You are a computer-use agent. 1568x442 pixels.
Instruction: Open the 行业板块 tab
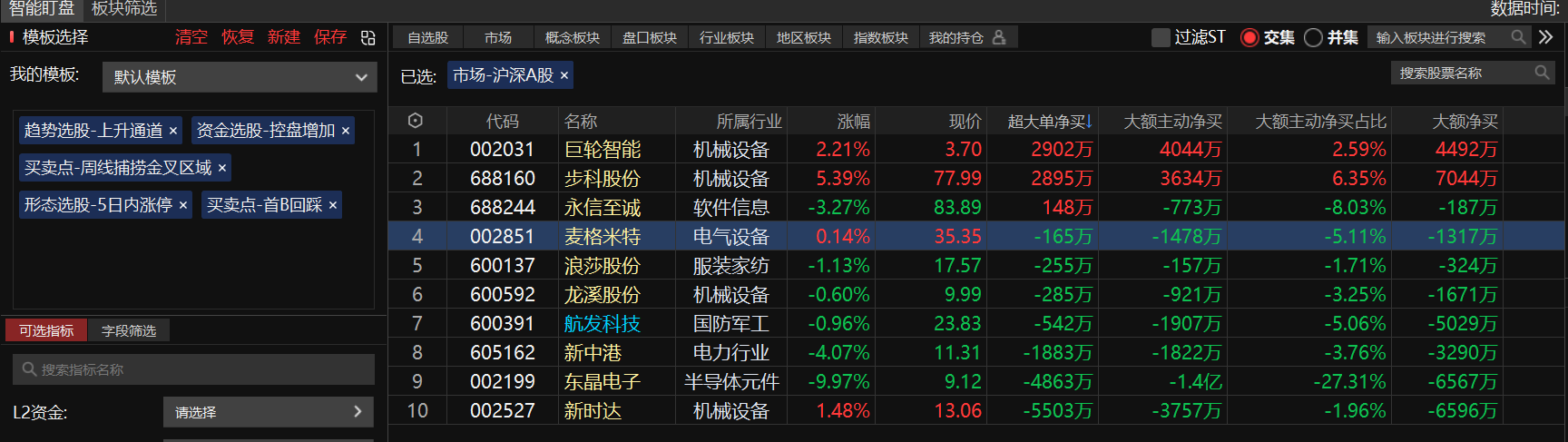pyautogui.click(x=727, y=37)
